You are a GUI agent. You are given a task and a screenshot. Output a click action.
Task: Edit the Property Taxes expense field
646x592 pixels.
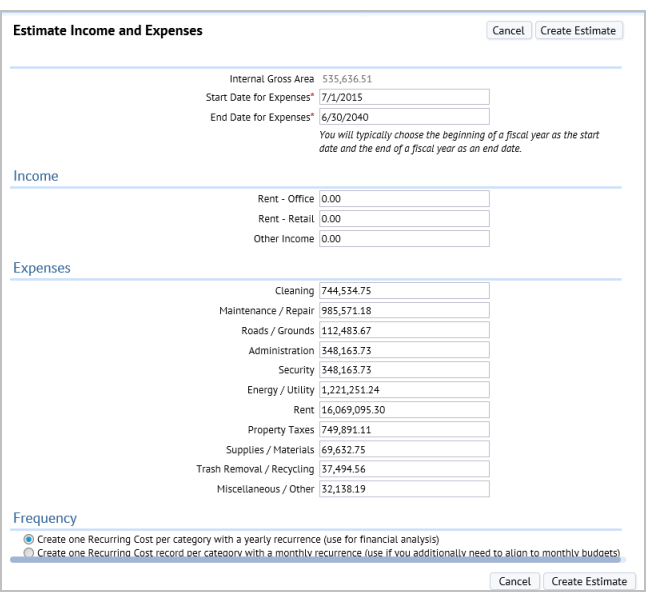click(403, 429)
